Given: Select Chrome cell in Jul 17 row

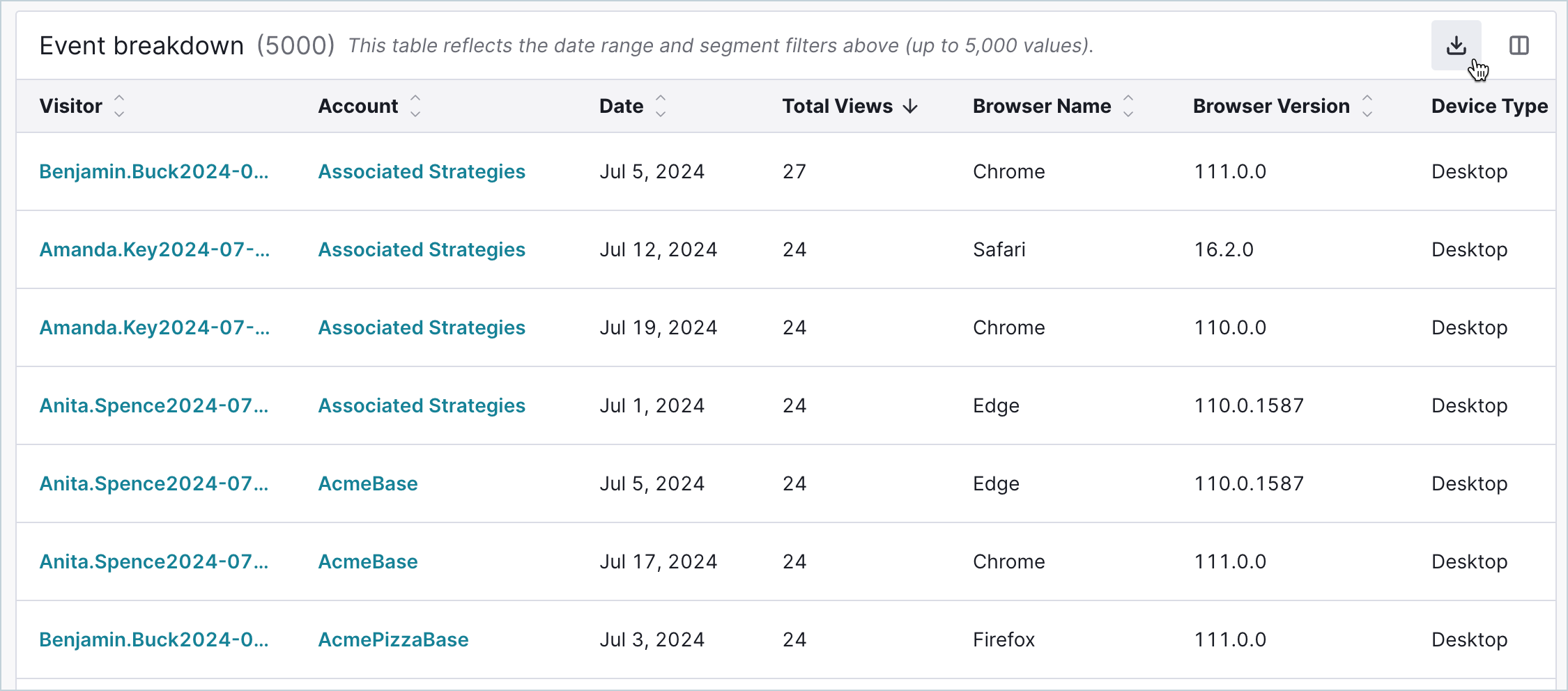Looking at the screenshot, I should click(1008, 561).
